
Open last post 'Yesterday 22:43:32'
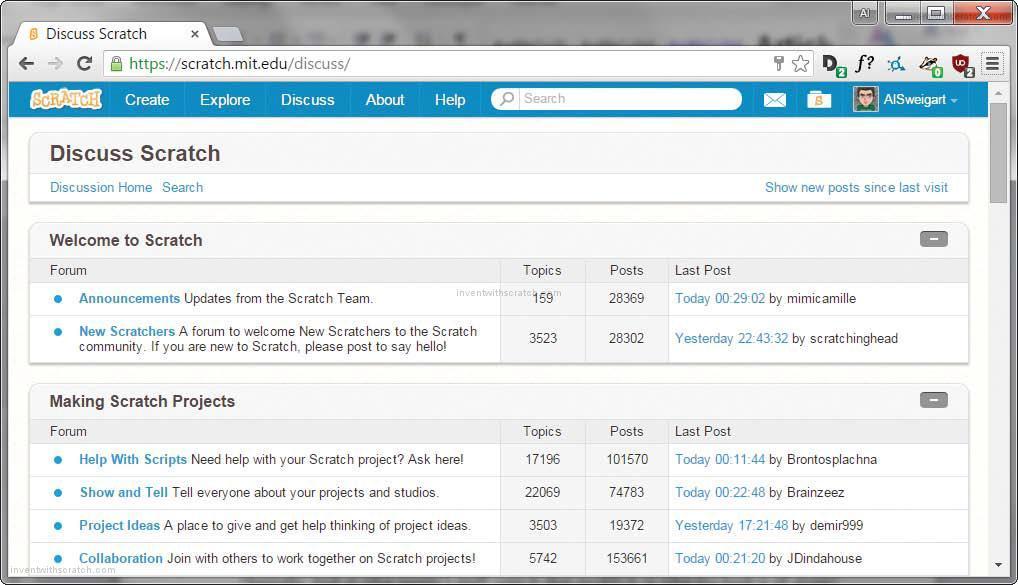pyautogui.click(x=731, y=338)
